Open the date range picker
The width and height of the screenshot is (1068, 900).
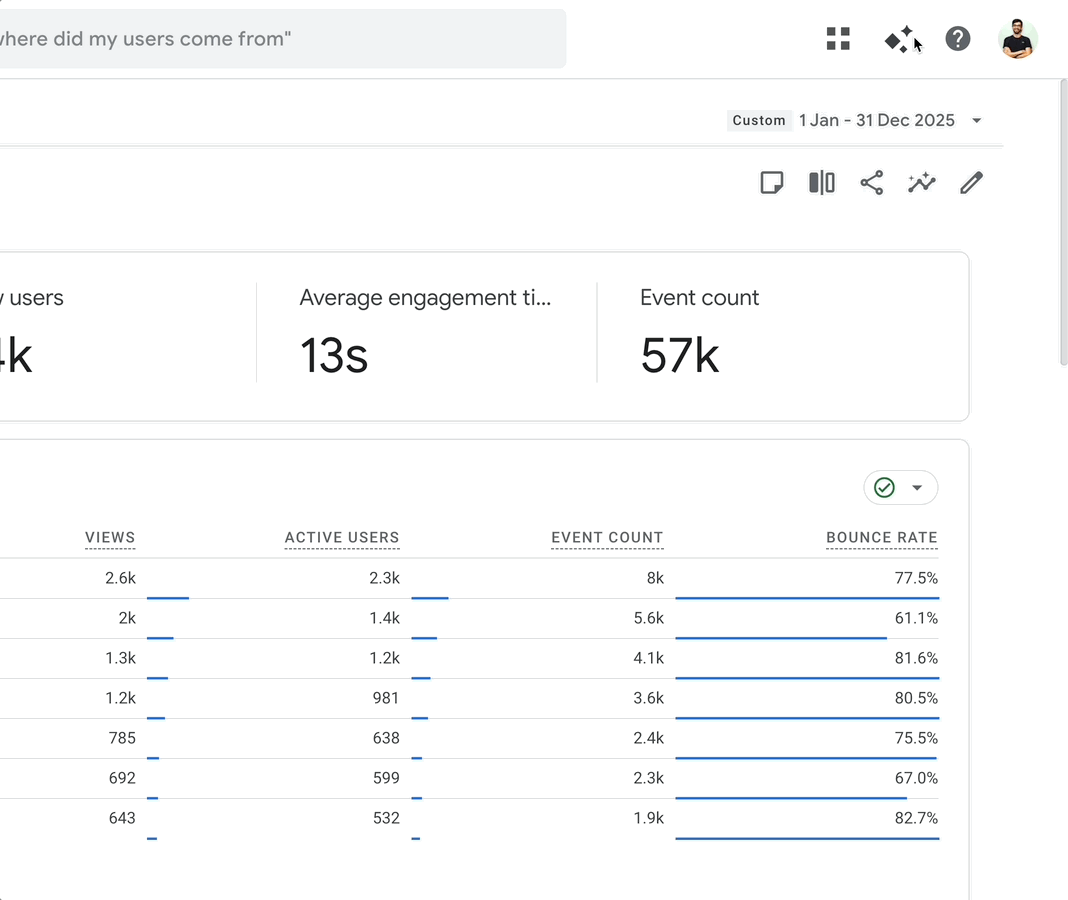[x=877, y=120]
